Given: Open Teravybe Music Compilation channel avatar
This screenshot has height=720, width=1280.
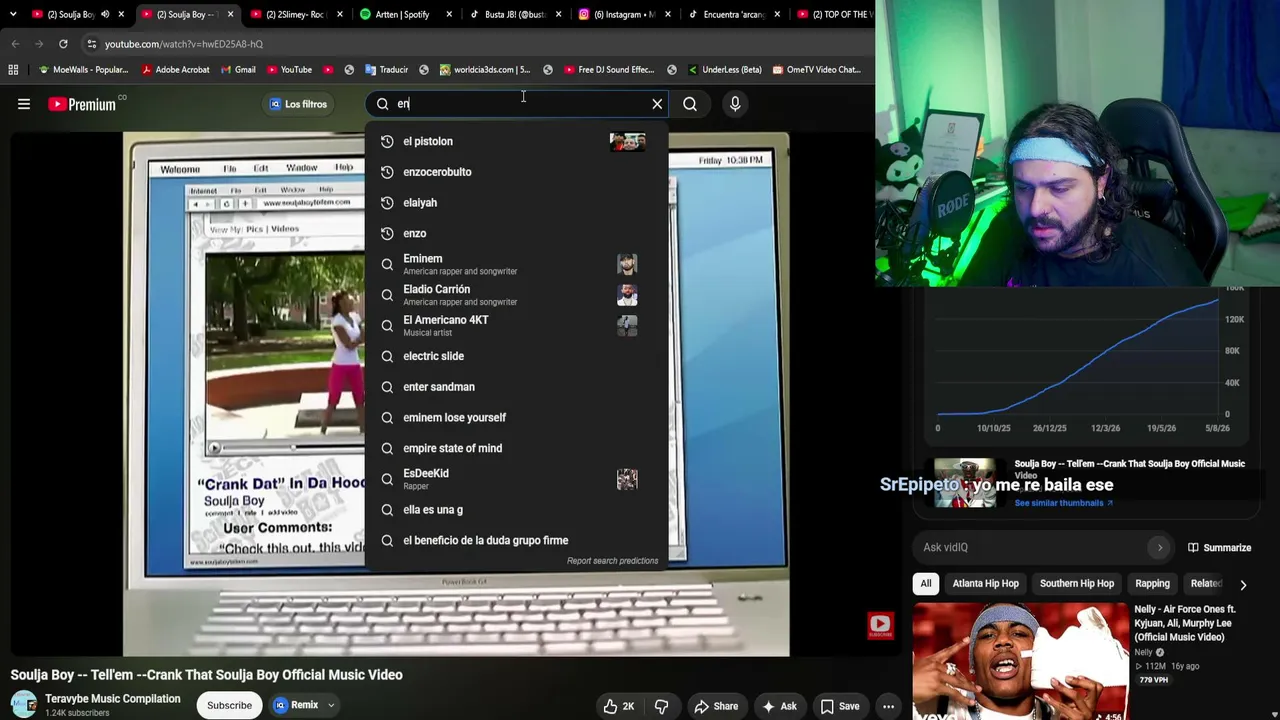Looking at the screenshot, I should (x=24, y=705).
